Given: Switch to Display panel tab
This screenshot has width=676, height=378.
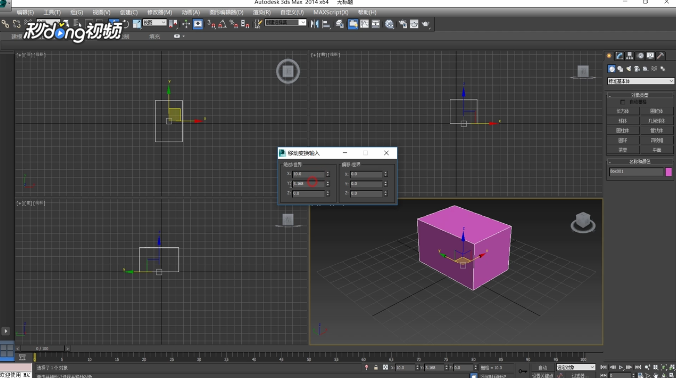Looking at the screenshot, I should tap(651, 56).
